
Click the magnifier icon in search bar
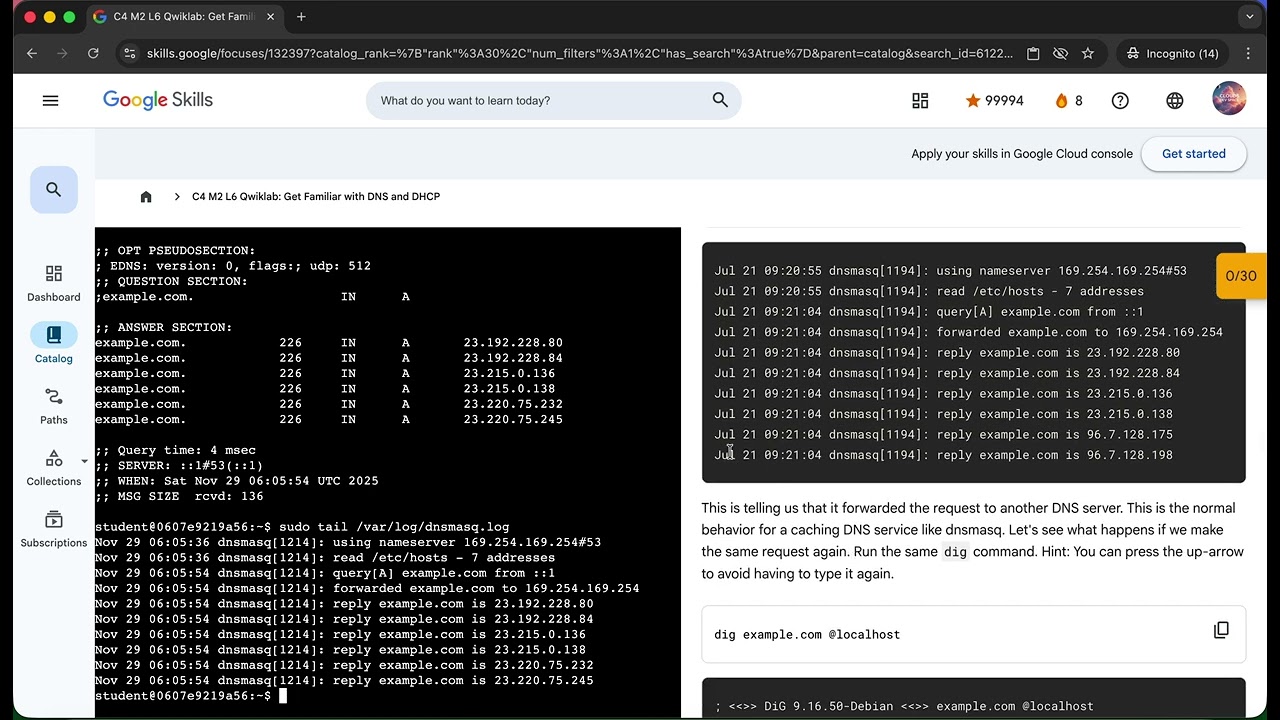[x=720, y=100]
